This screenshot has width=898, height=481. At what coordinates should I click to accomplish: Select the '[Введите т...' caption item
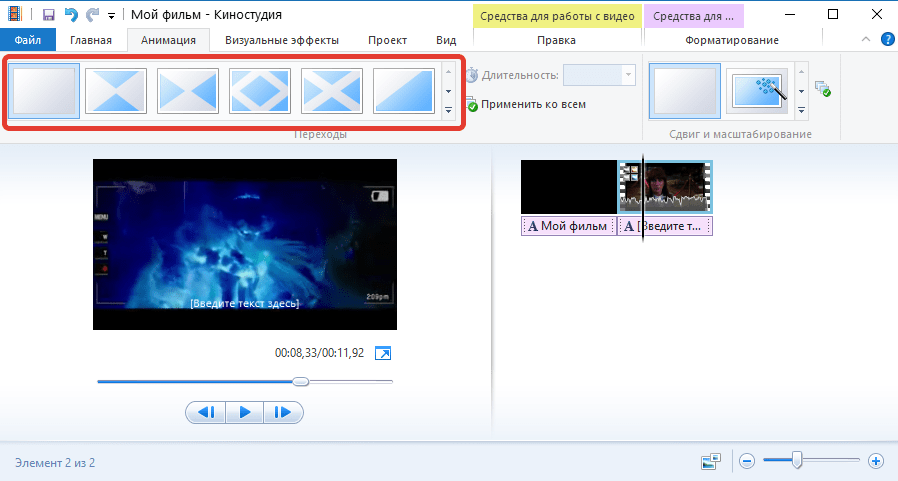(665, 226)
